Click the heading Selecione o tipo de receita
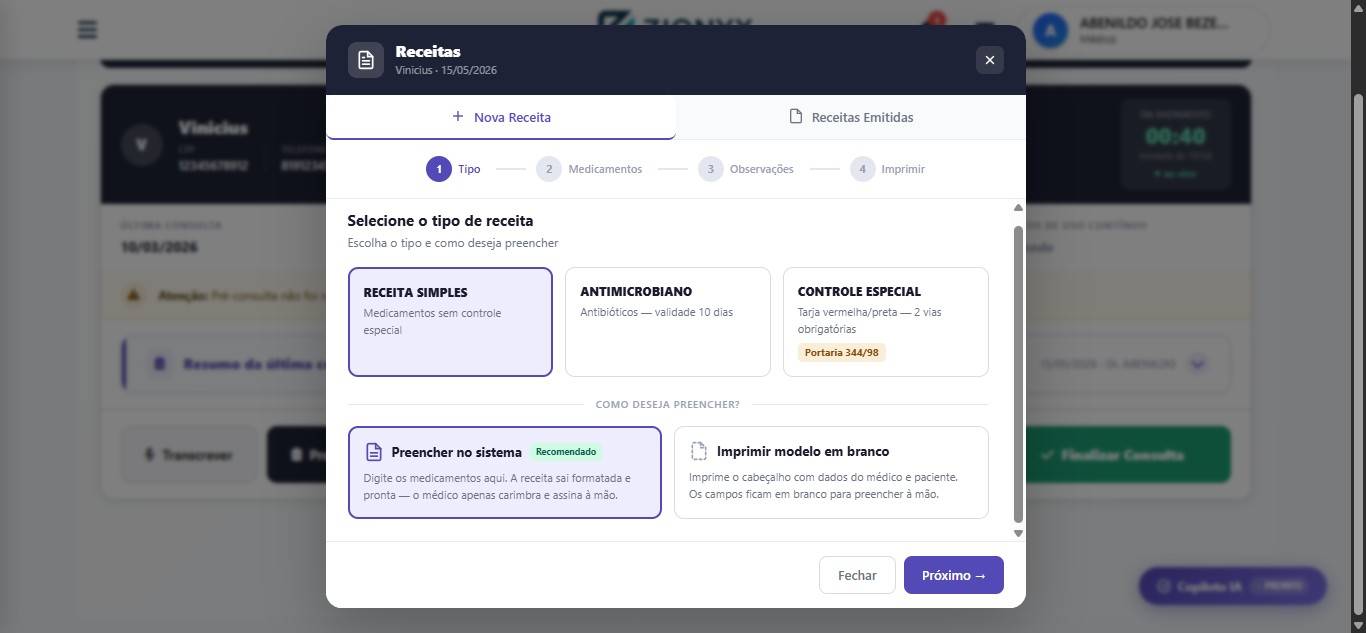The height and width of the screenshot is (633, 1366). coord(440,220)
